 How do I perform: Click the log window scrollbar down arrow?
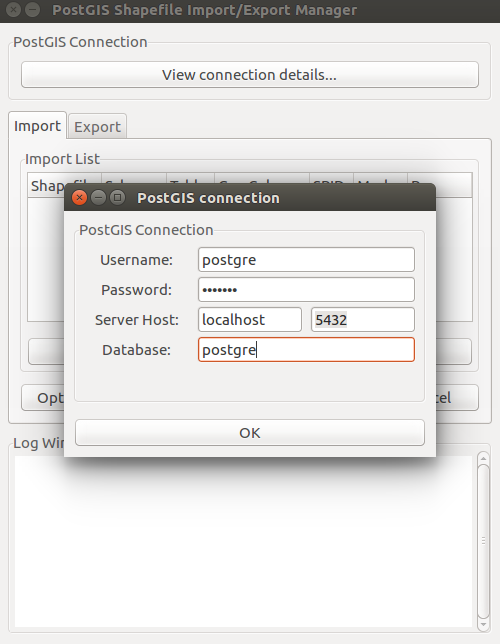[x=484, y=625]
